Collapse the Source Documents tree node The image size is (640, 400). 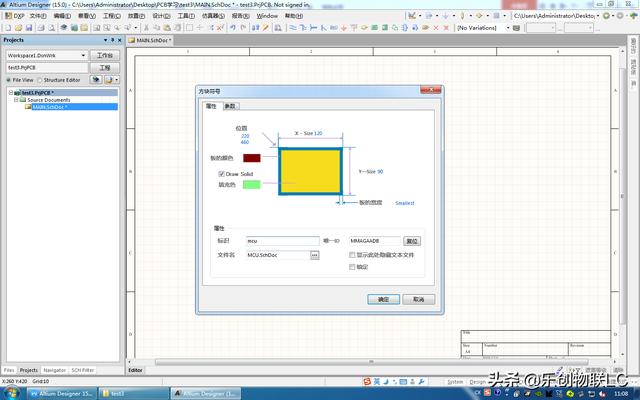[16, 100]
